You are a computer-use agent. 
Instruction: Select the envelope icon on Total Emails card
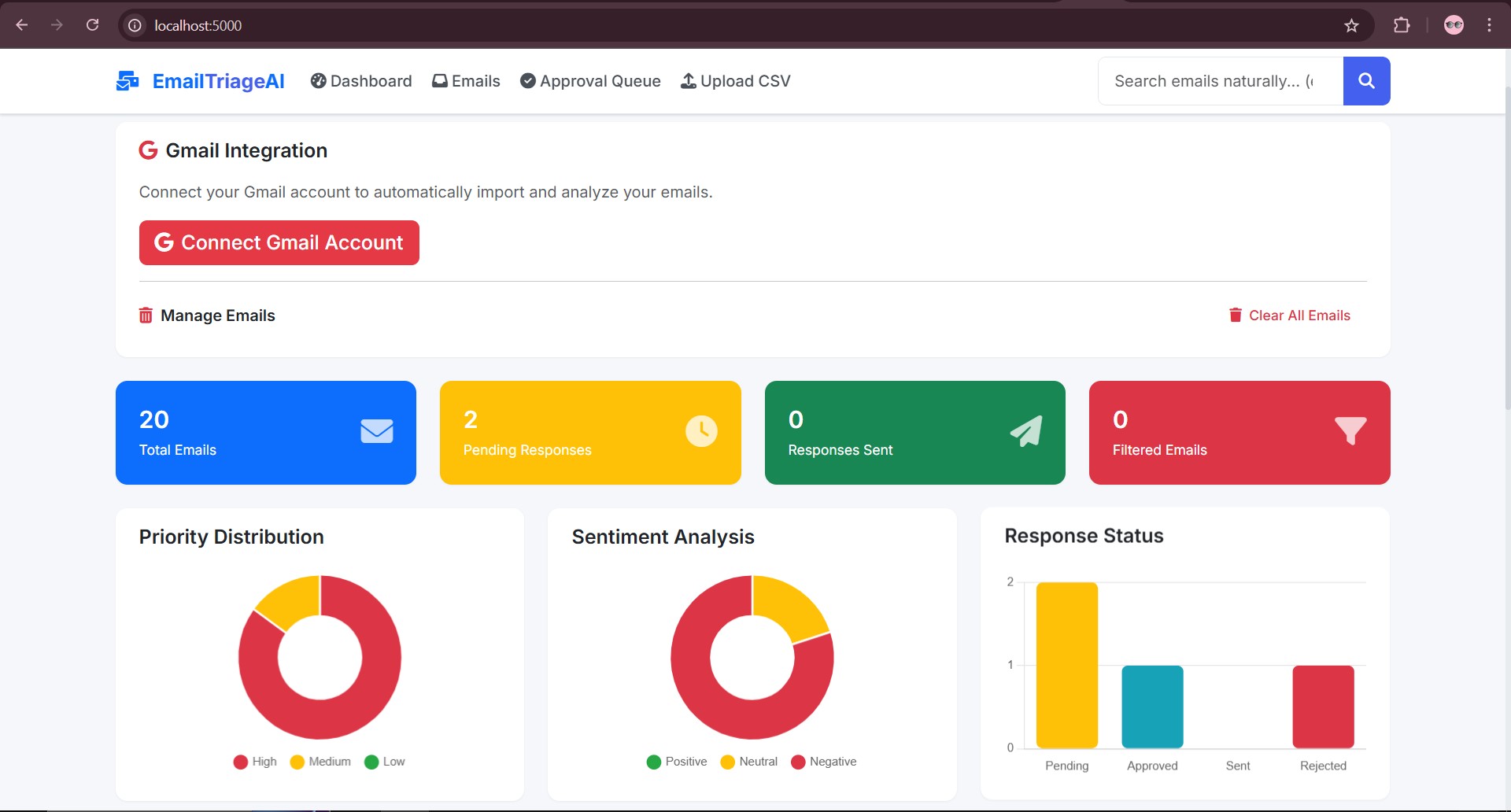click(x=377, y=431)
